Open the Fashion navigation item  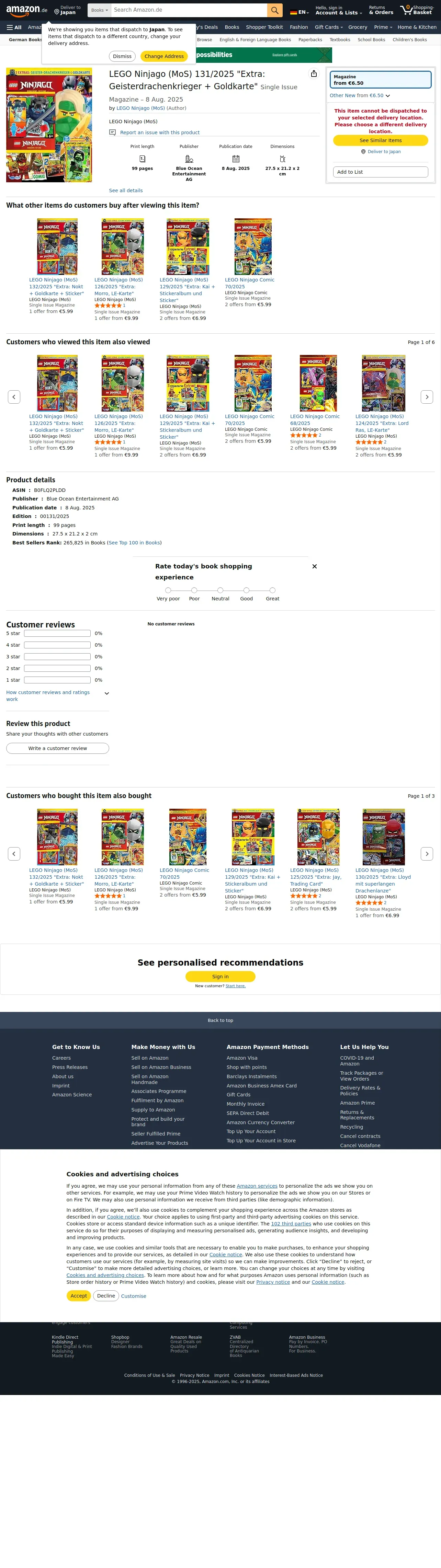(298, 27)
